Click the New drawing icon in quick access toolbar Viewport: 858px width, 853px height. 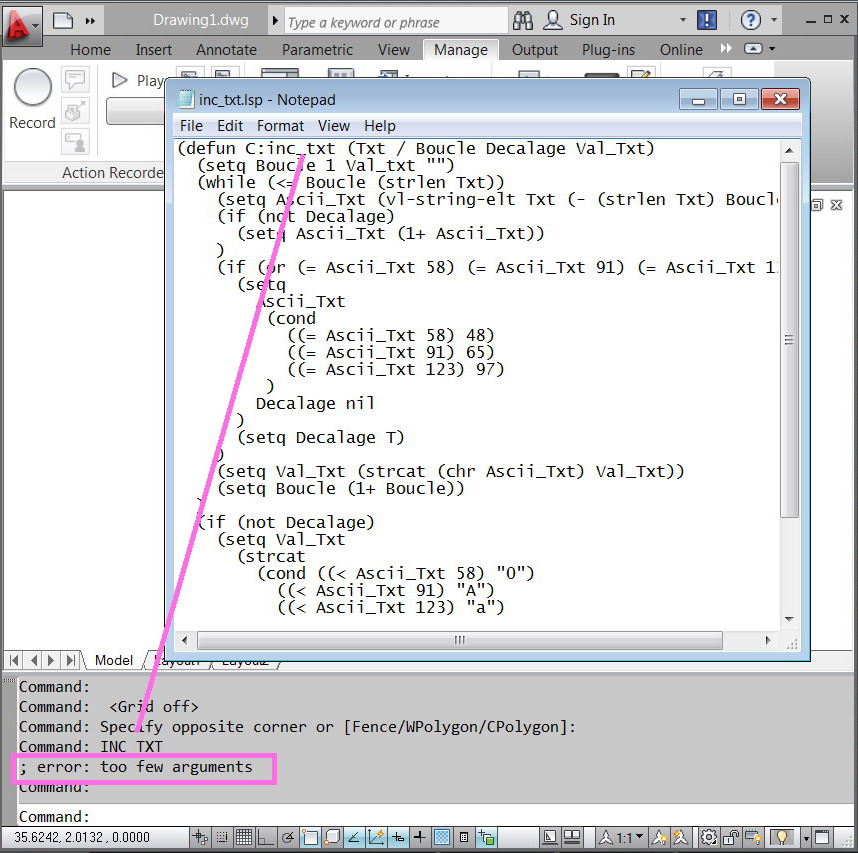[x=63, y=21]
